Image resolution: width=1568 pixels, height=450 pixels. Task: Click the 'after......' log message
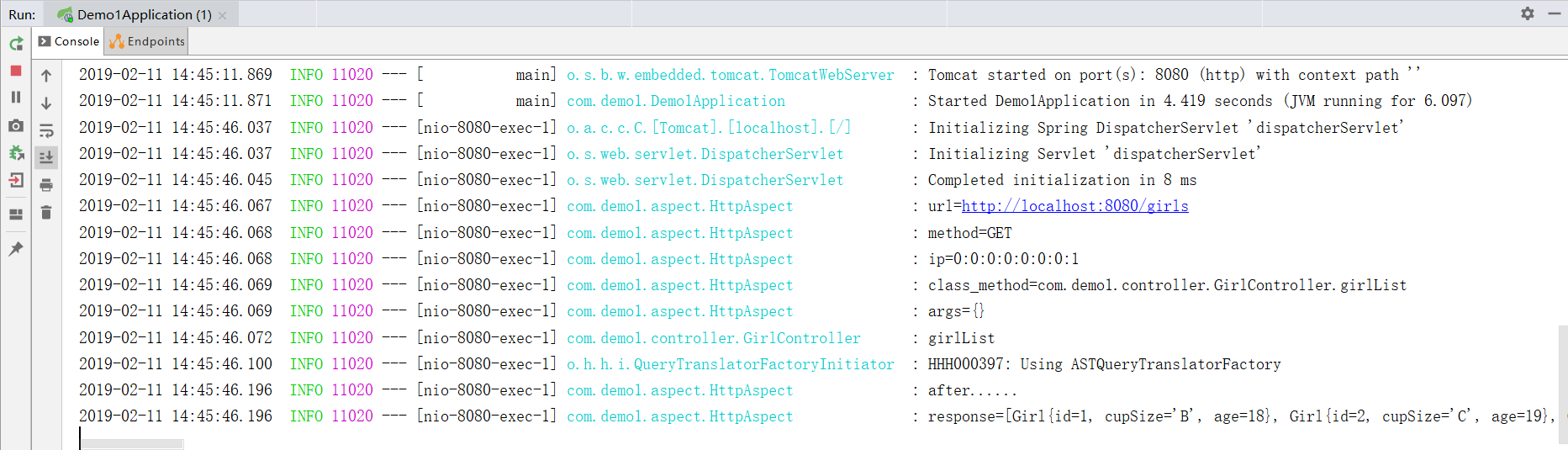pos(972,390)
